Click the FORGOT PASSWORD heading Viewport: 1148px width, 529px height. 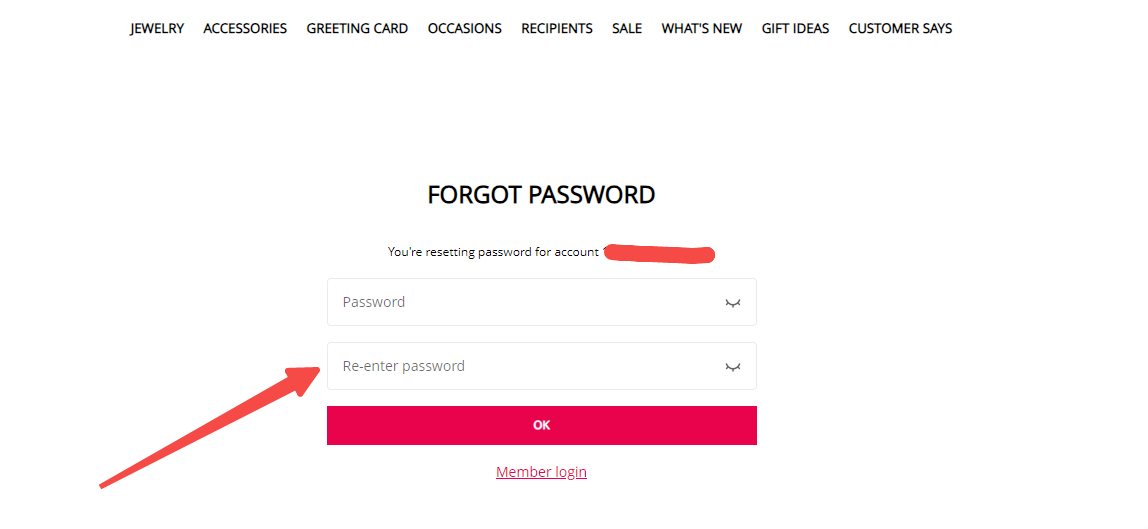541,194
